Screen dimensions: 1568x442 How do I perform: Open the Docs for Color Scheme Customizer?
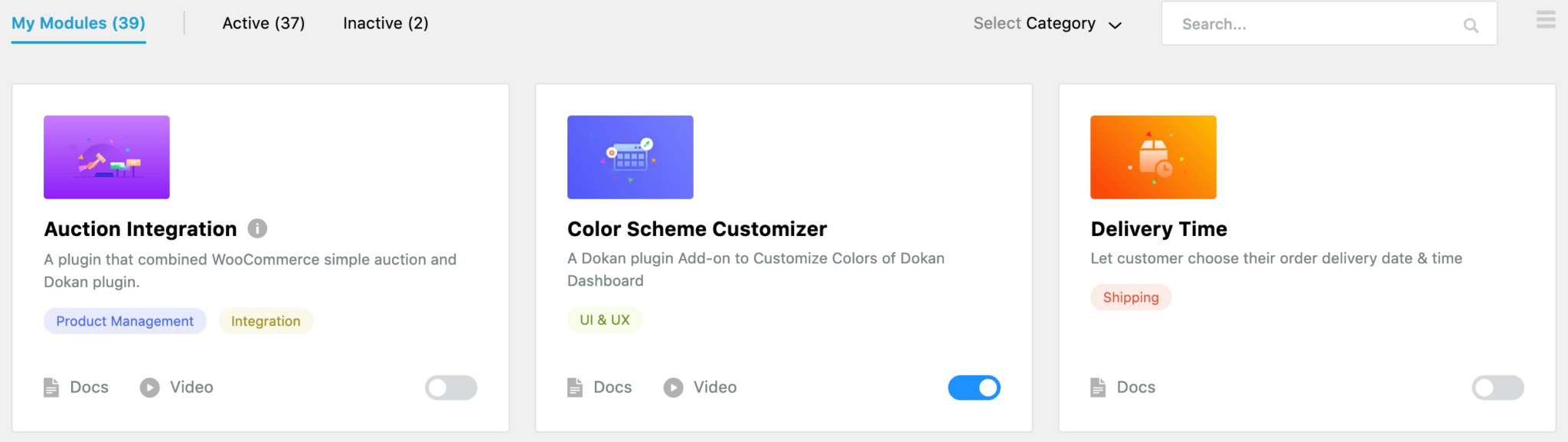[599, 387]
